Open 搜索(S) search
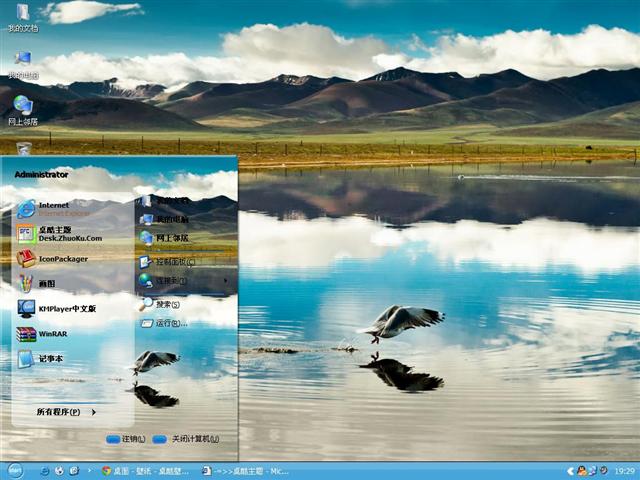 (x=160, y=304)
